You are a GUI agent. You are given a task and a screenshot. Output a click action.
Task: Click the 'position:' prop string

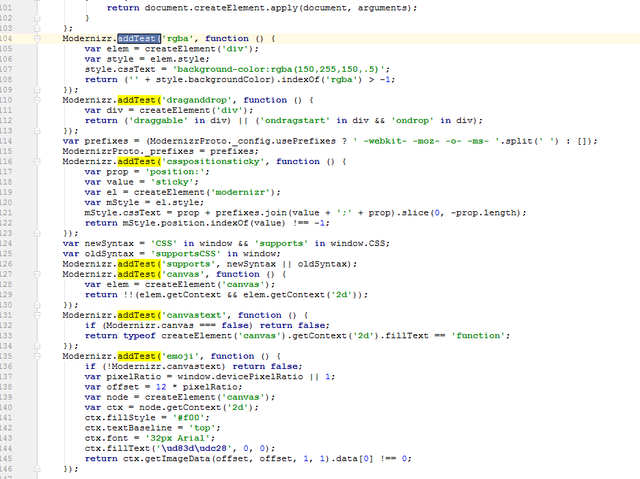[175, 172]
